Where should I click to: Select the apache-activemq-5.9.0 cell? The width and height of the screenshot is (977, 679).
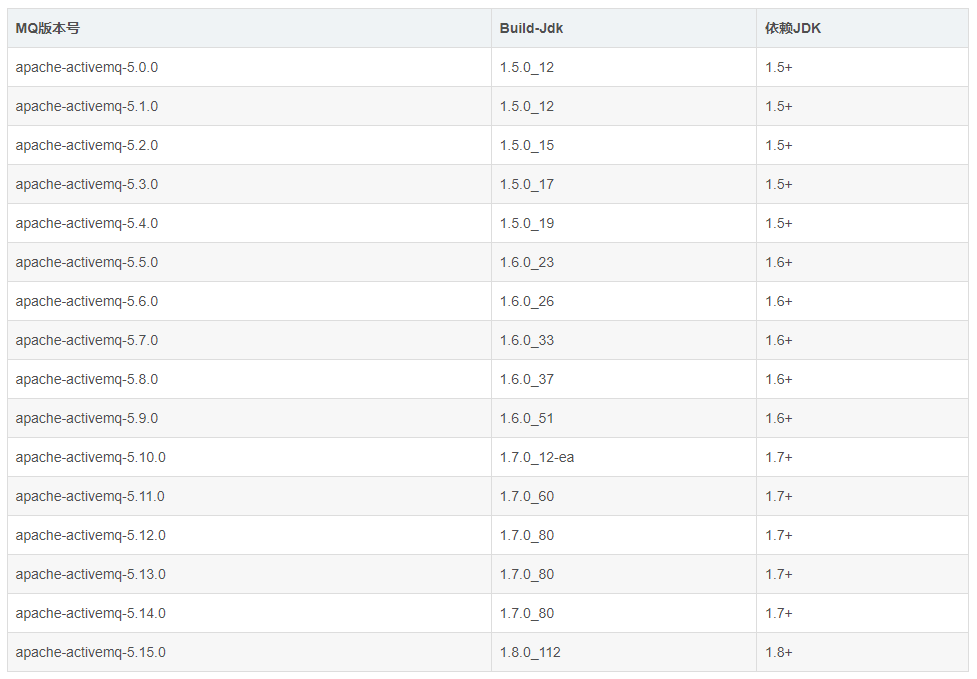tap(249, 418)
